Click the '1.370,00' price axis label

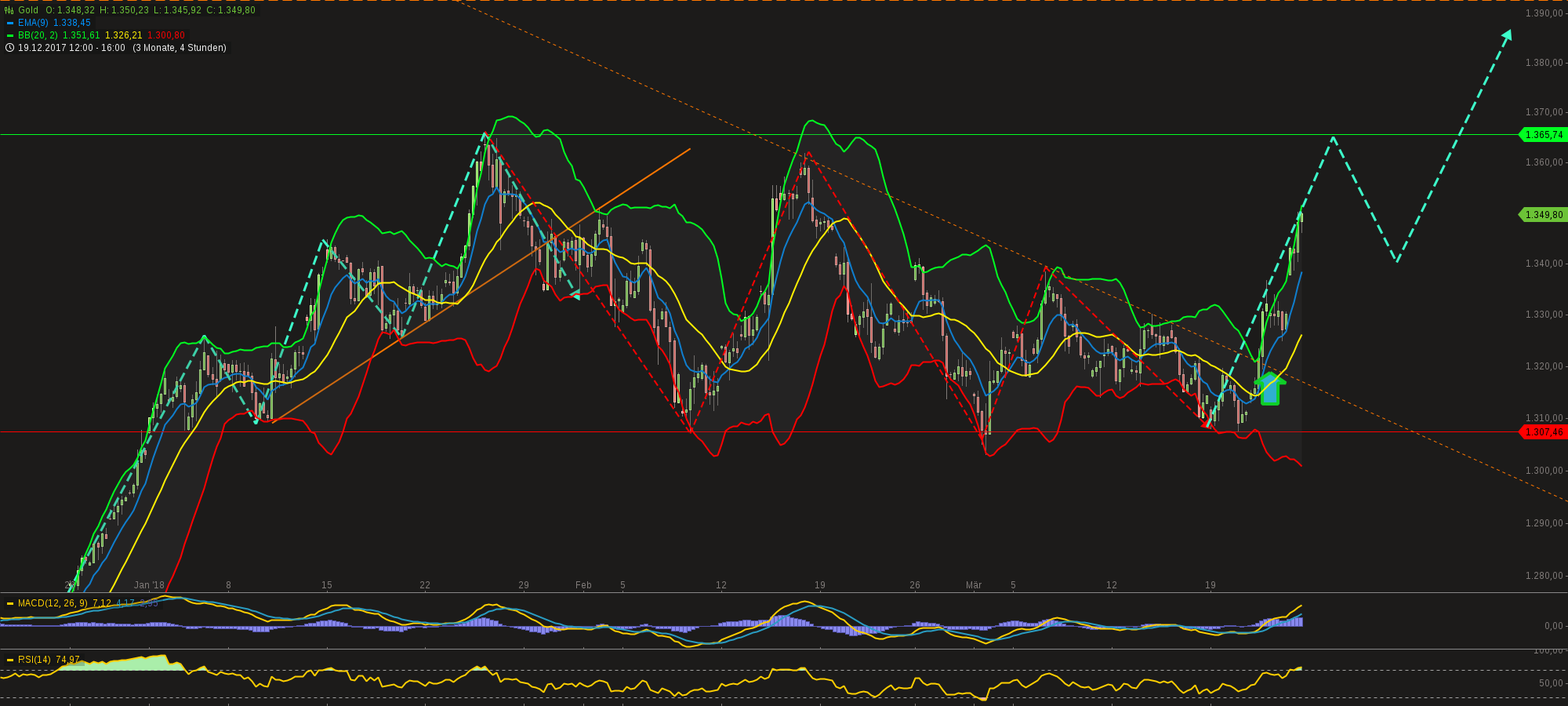pyautogui.click(x=1544, y=112)
